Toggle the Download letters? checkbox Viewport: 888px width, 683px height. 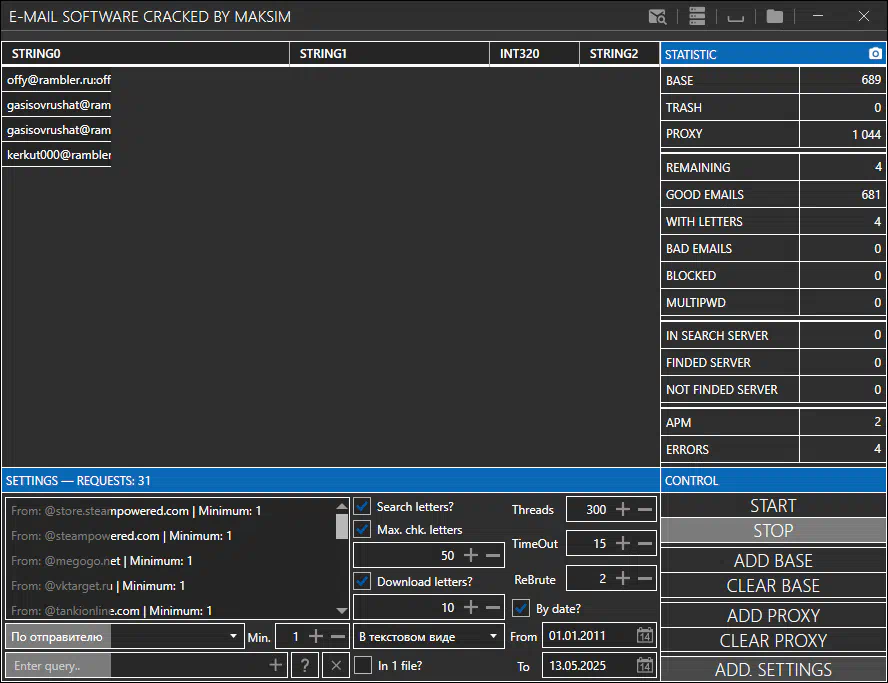click(362, 581)
